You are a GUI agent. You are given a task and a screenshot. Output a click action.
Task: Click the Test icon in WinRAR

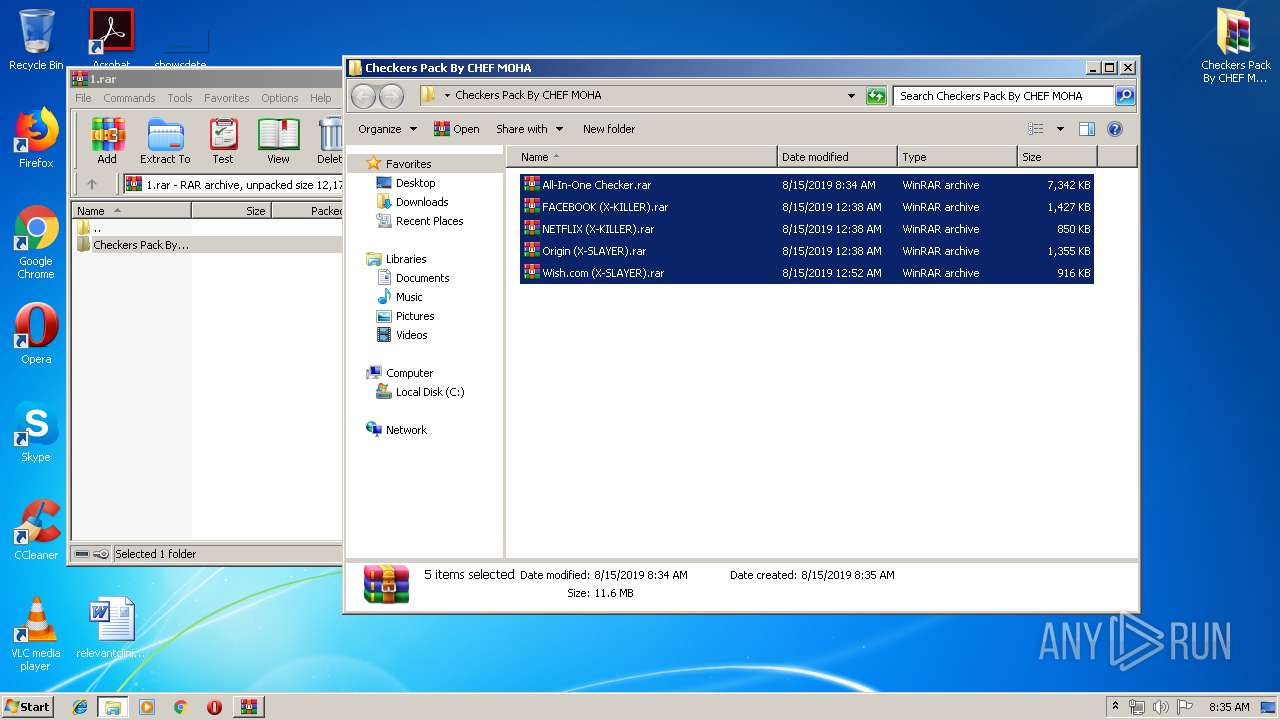tap(223, 141)
